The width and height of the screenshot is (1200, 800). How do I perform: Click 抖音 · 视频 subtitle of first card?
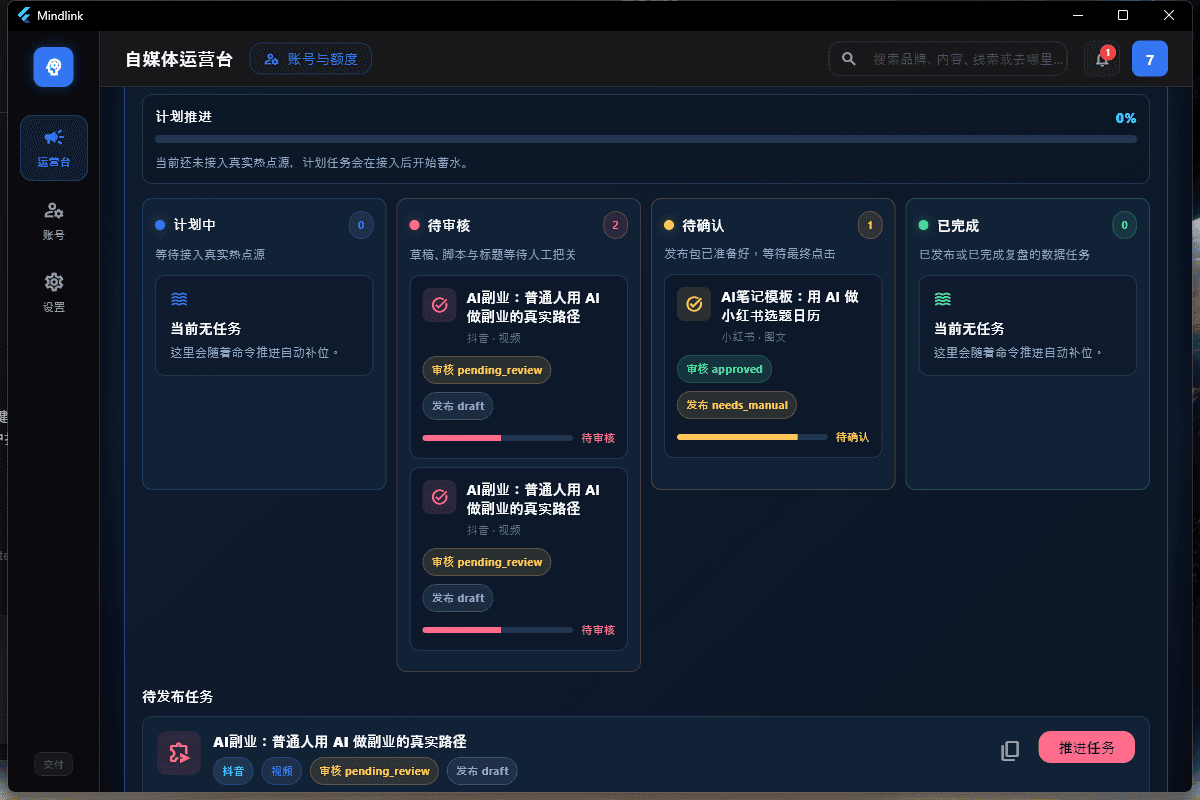pos(494,338)
